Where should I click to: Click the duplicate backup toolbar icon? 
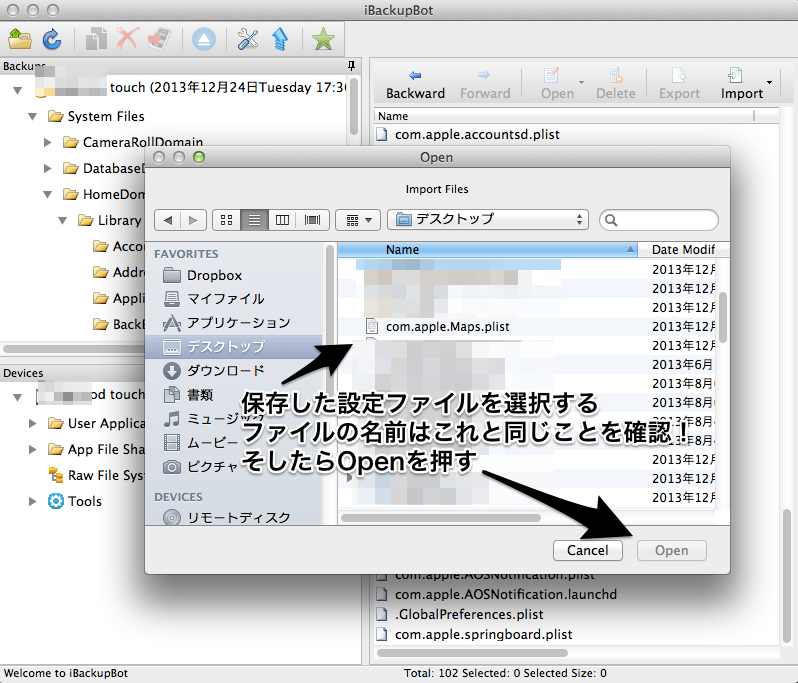tap(96, 39)
